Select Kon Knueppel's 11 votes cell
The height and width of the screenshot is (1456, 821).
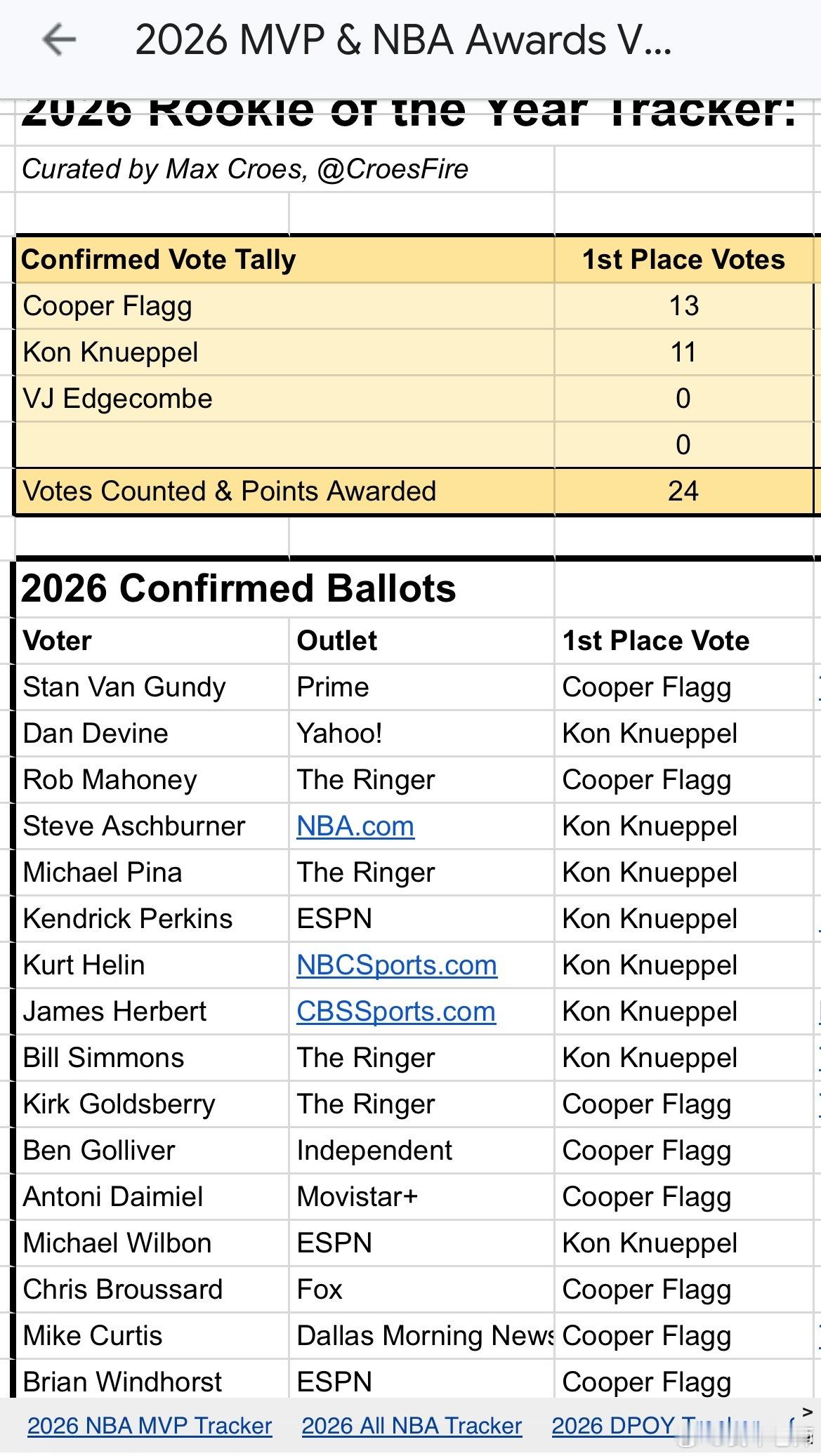point(683,352)
